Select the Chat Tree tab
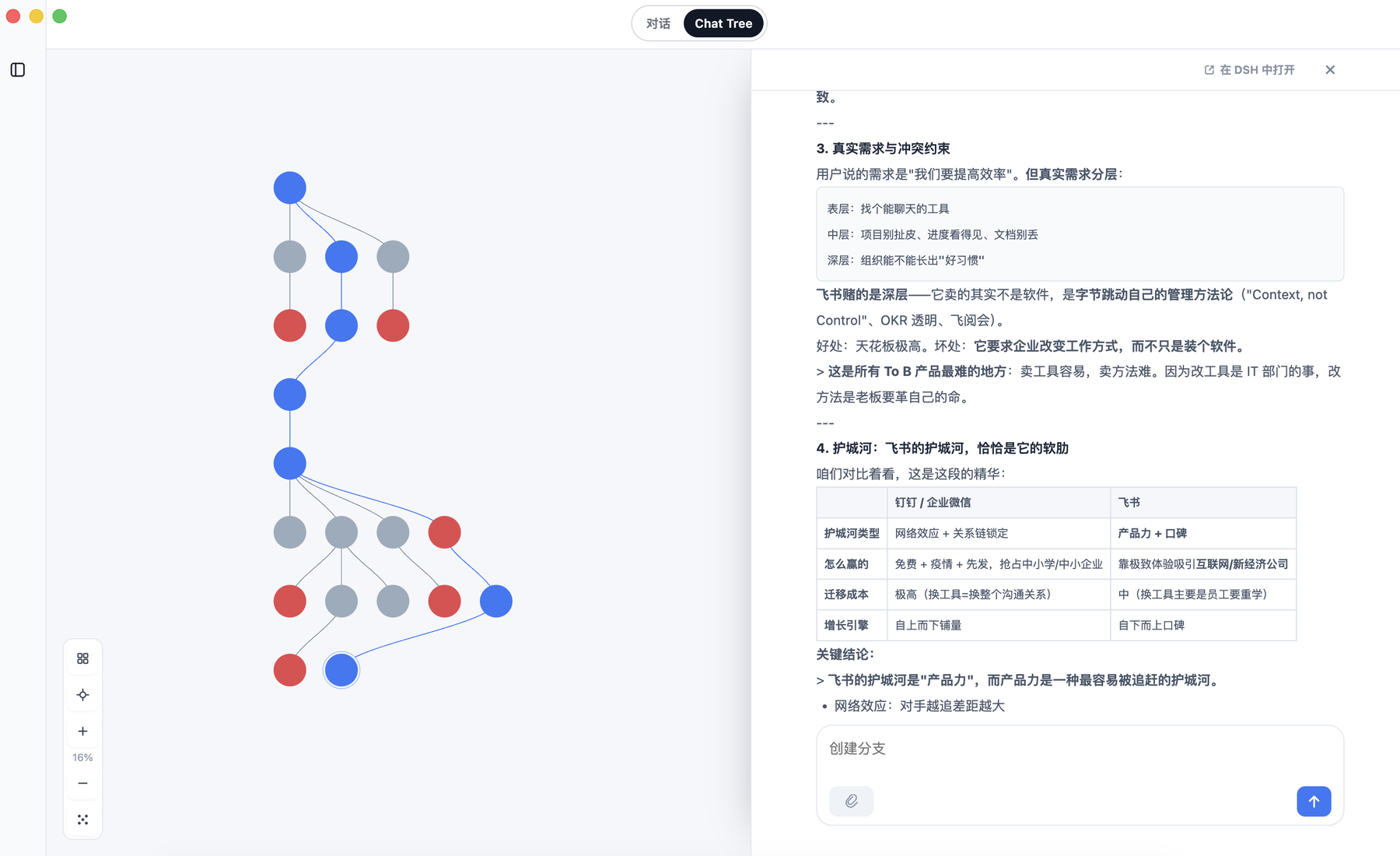The height and width of the screenshot is (856, 1400). pos(723,23)
